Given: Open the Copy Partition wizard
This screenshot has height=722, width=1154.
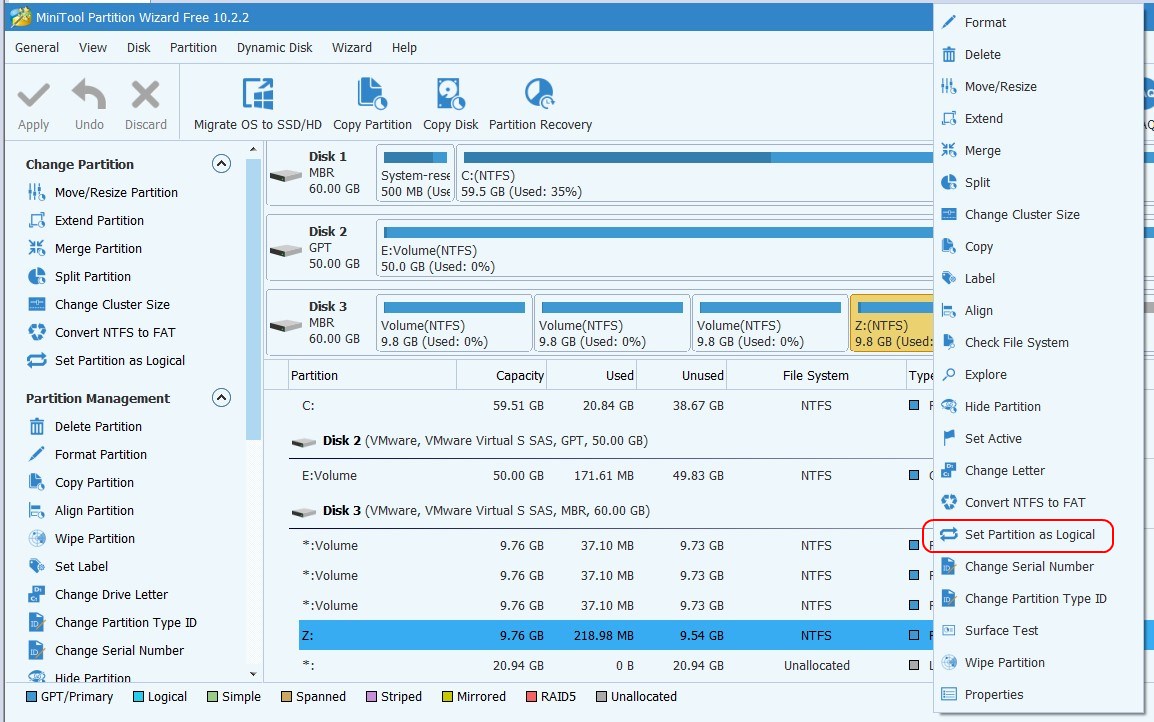Looking at the screenshot, I should click(372, 105).
